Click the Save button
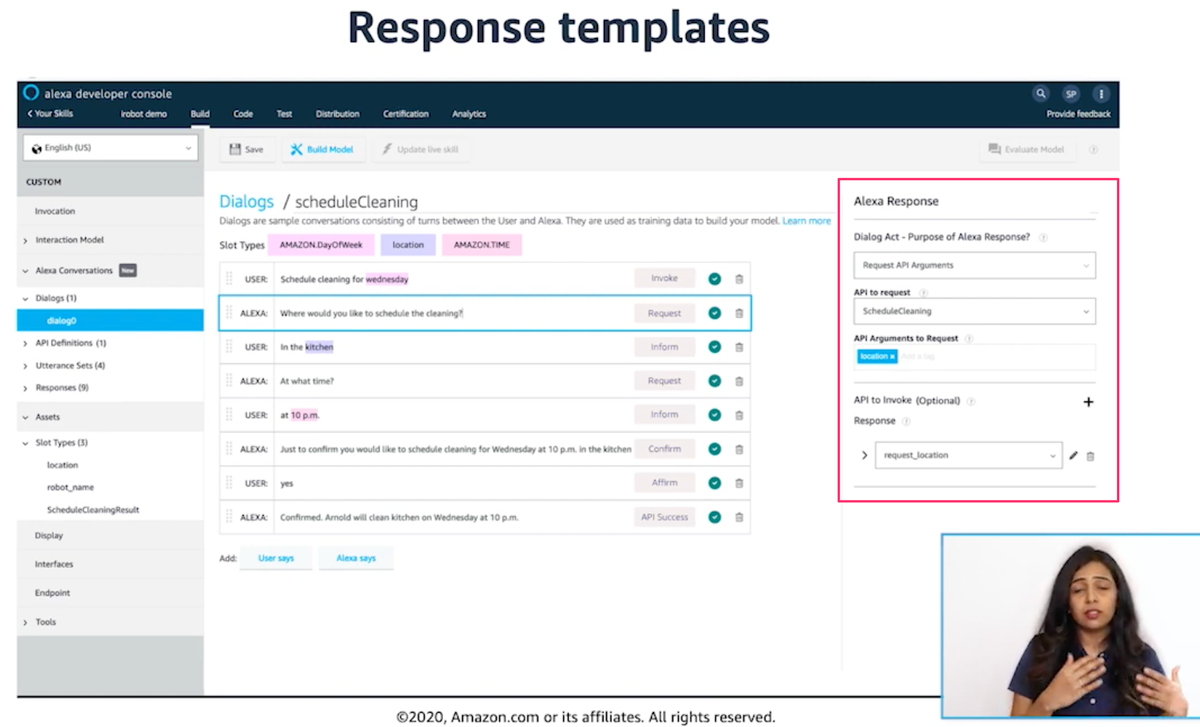 pyautogui.click(x=247, y=149)
